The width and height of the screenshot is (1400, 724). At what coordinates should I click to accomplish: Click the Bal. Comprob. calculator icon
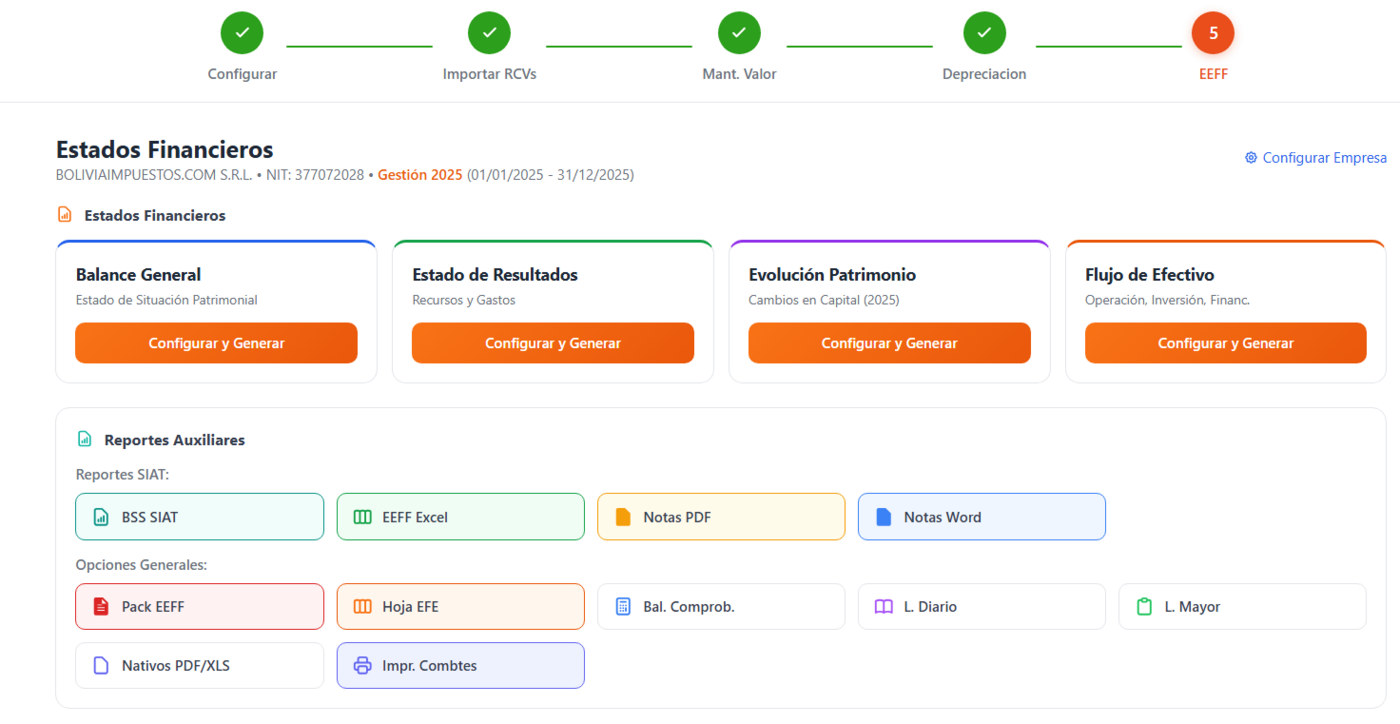[623, 606]
